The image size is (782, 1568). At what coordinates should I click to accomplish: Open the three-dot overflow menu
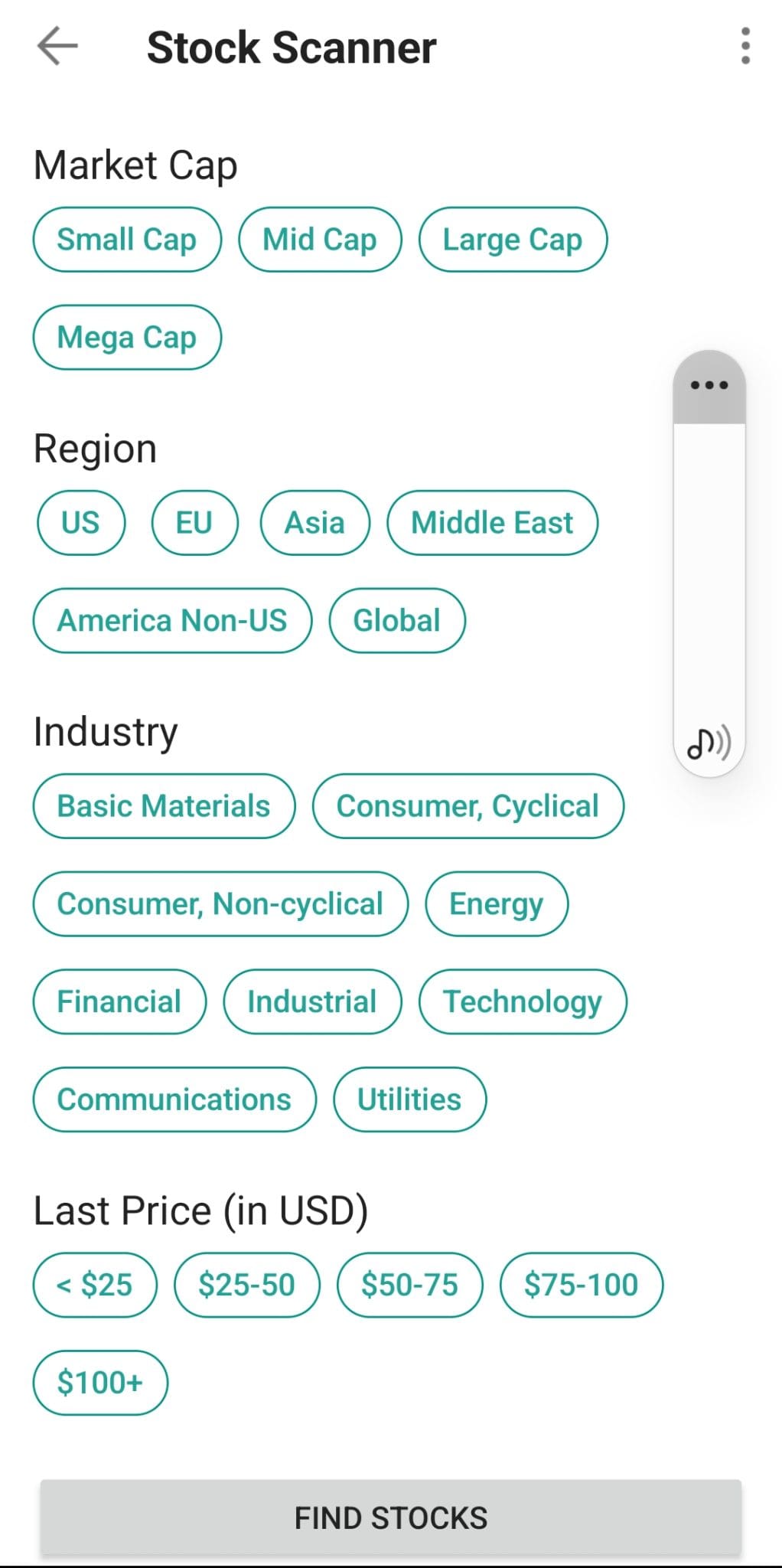(x=745, y=47)
